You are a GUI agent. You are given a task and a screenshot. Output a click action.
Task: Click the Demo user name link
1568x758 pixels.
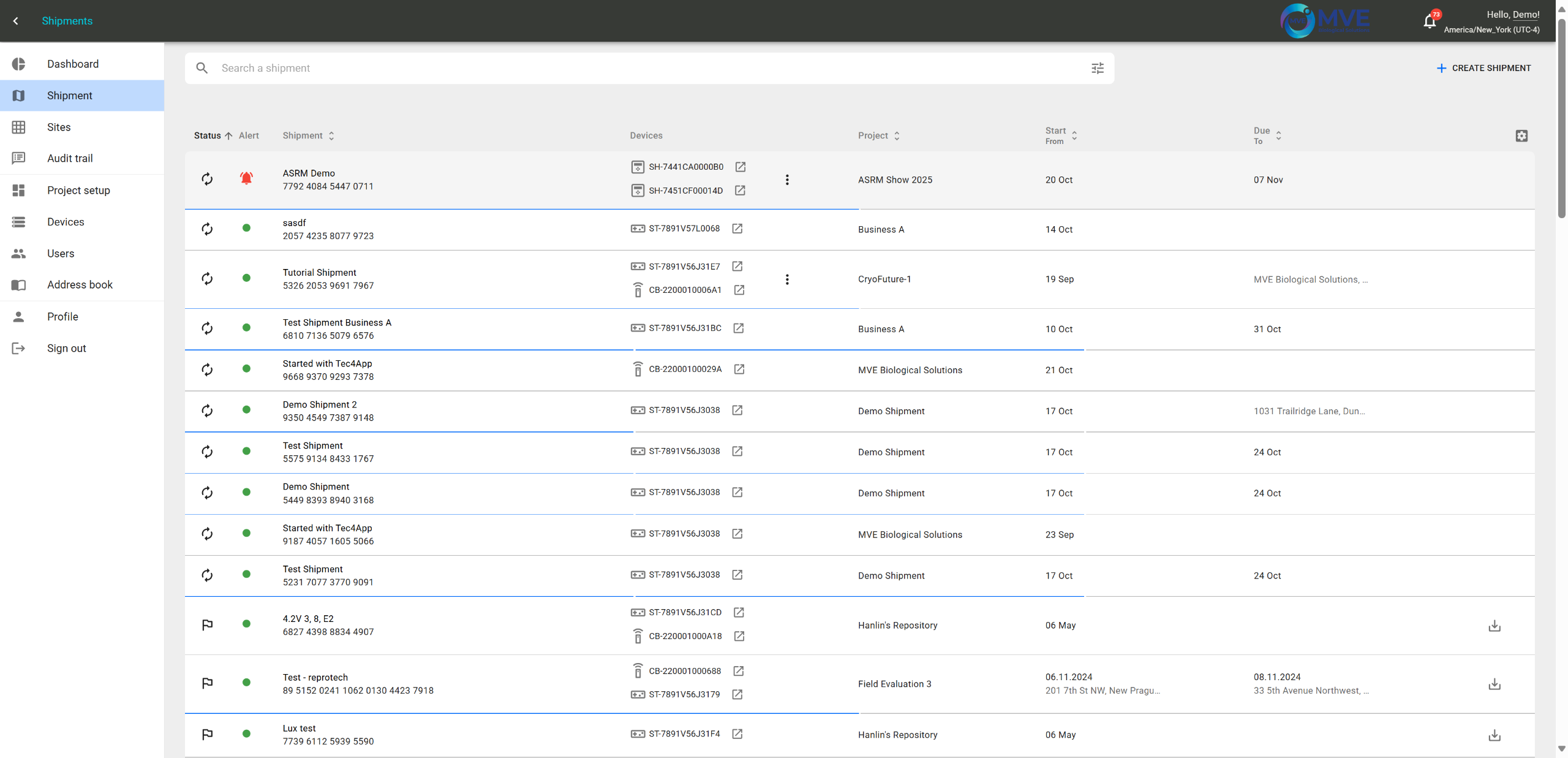(1525, 15)
